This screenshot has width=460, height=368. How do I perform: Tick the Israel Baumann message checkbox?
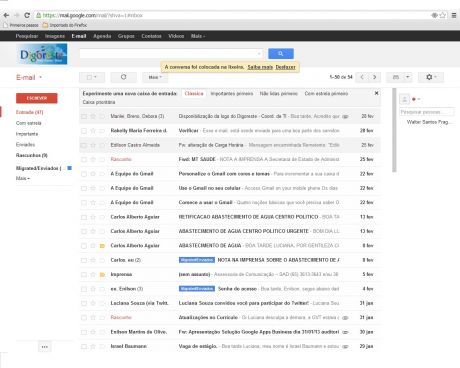[x=84, y=346]
